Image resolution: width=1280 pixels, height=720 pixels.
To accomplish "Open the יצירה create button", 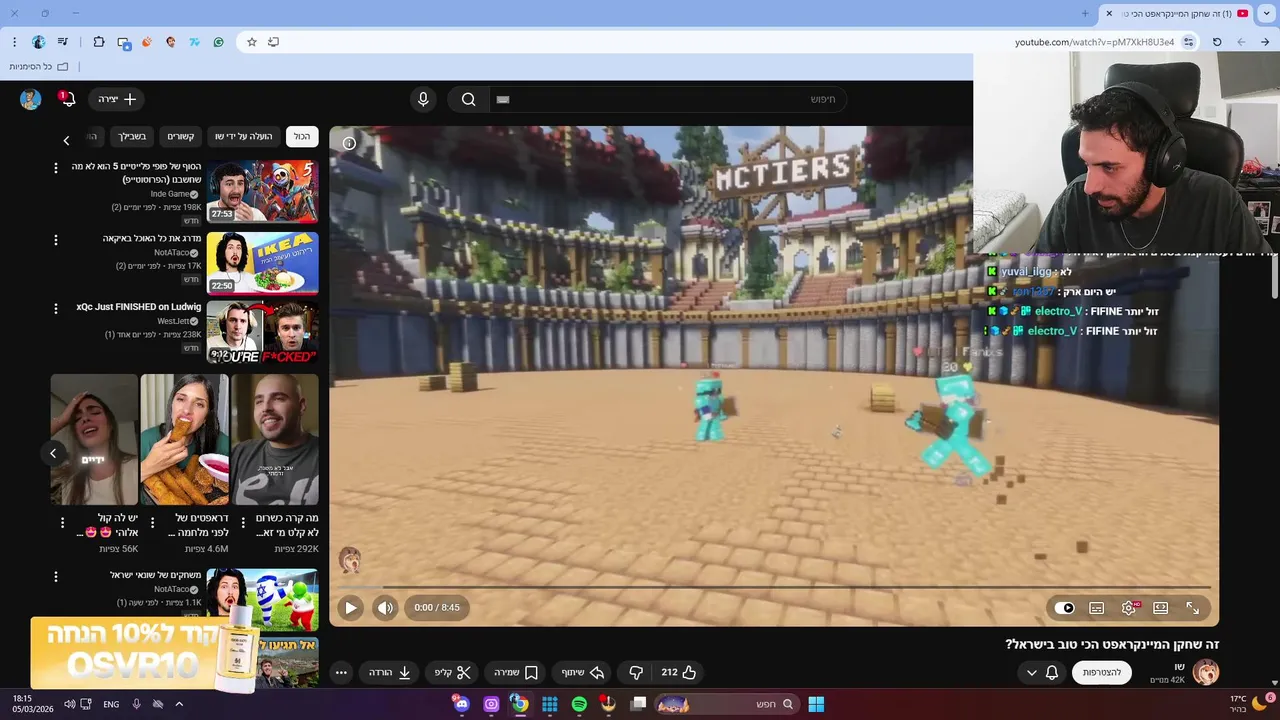I will [x=117, y=99].
